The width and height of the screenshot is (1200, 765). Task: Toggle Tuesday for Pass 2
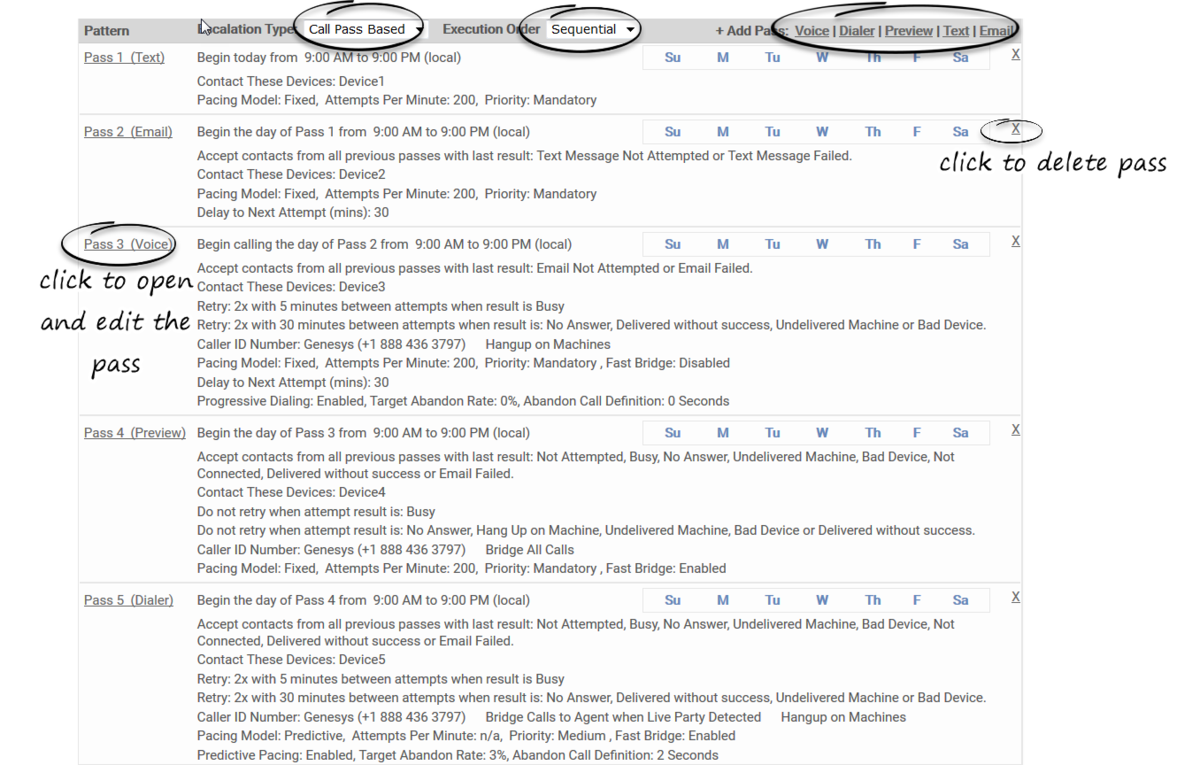(772, 132)
